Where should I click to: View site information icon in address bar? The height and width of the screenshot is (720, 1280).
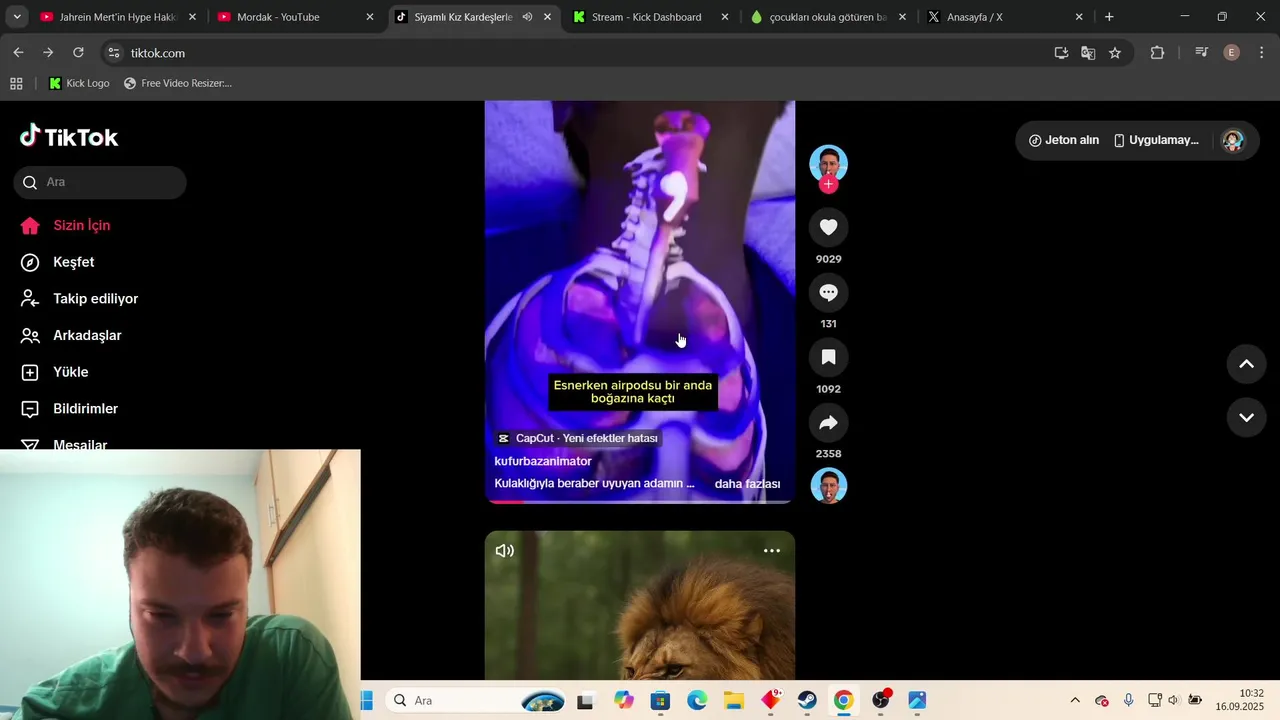114,53
